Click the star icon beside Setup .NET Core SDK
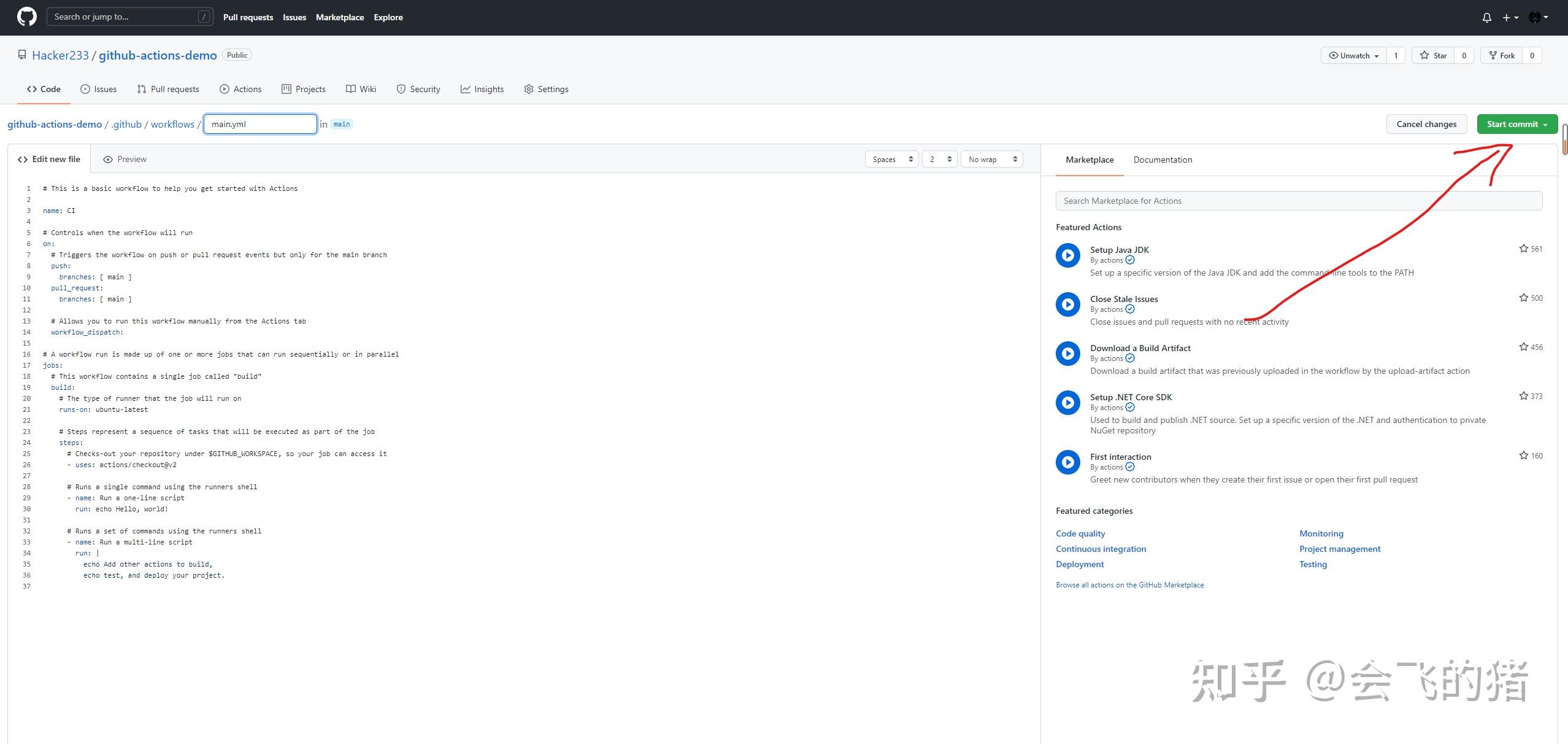The width and height of the screenshot is (1568, 744). click(1524, 395)
